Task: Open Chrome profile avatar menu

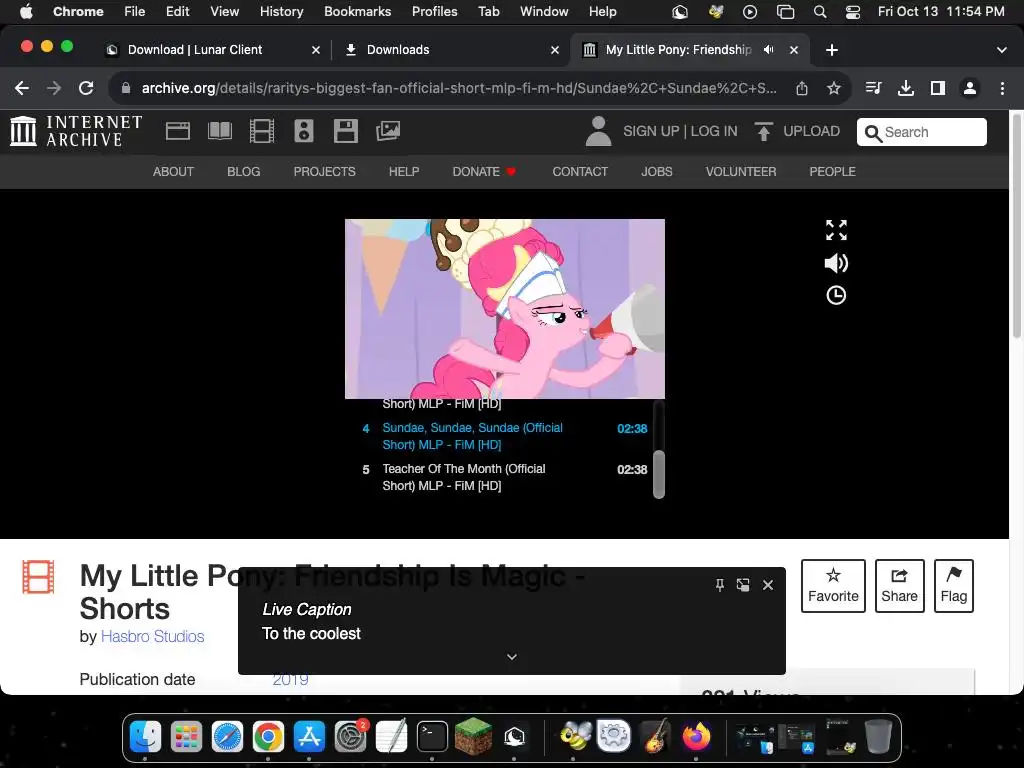Action: (970, 88)
